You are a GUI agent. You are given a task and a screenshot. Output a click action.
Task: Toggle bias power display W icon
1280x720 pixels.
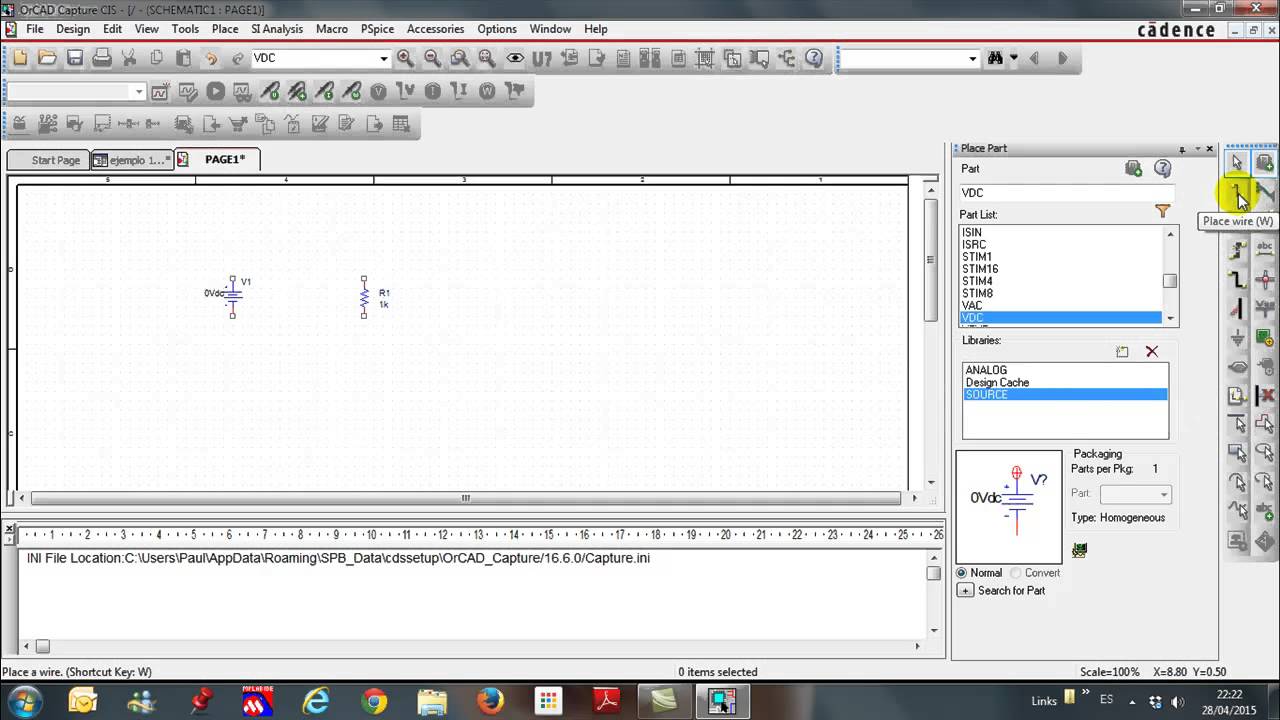point(487,92)
